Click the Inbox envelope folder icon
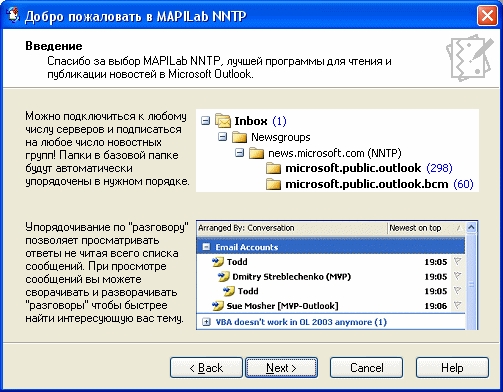Viewport: 503px width, 392px height. coord(223,121)
